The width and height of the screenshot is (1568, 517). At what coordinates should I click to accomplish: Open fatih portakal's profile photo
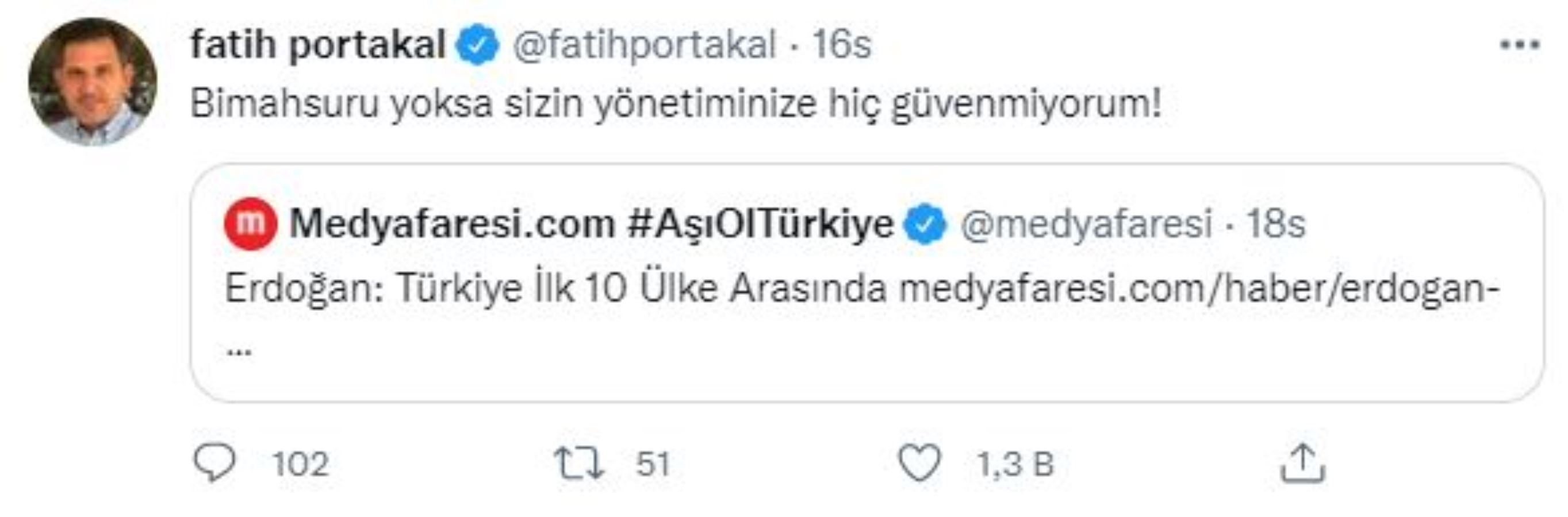93,82
